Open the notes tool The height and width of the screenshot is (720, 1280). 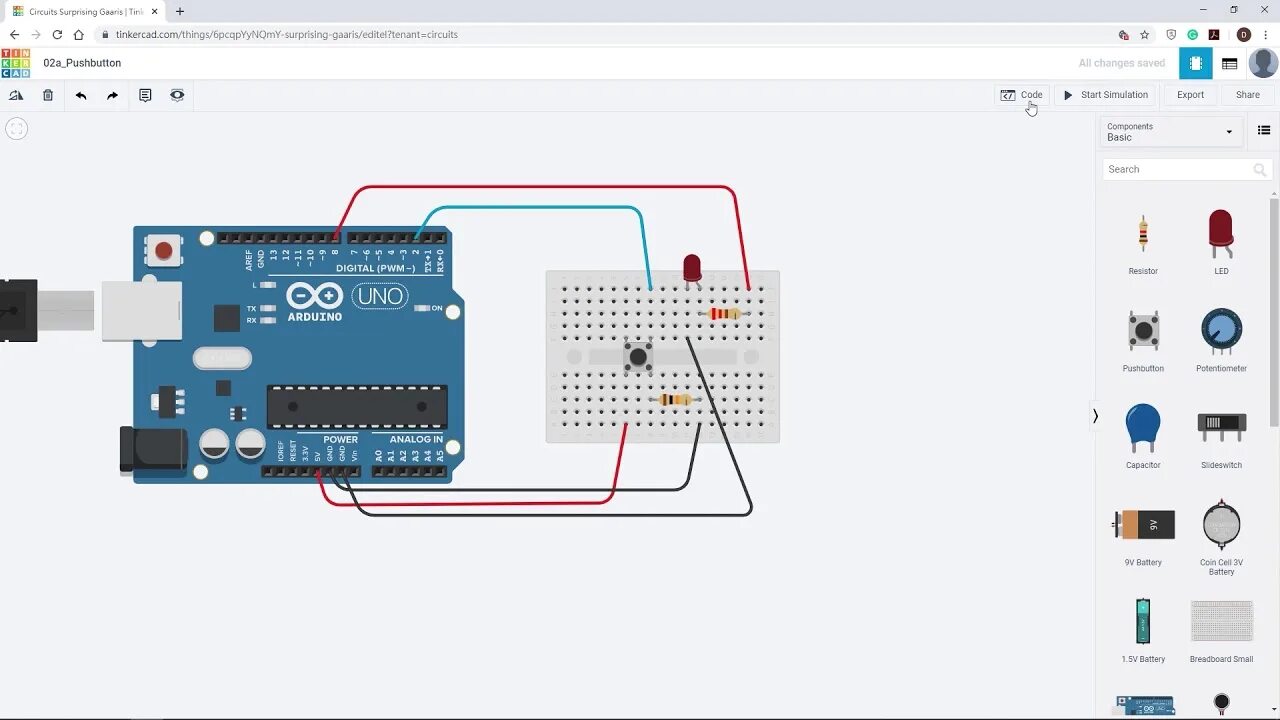click(x=145, y=95)
